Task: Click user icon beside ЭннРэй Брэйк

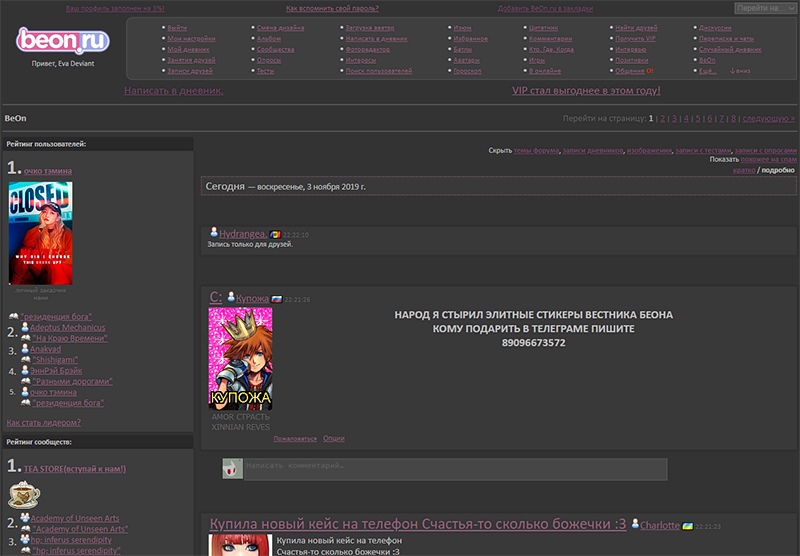Action: [x=25, y=370]
